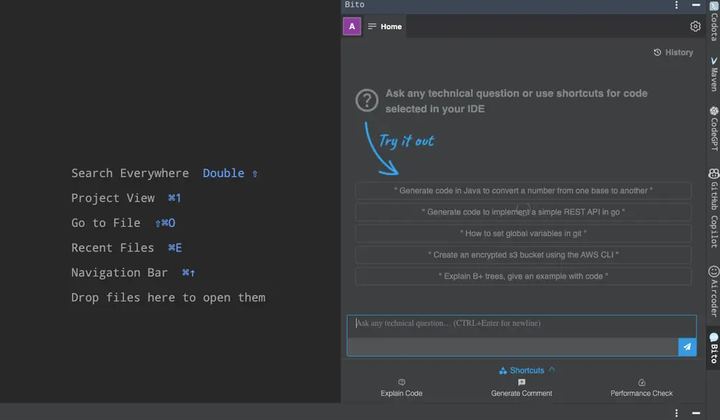Viewport: 720px width, 420px height.
Task: Open the CodeGPT tool window tab
Action: (714, 129)
